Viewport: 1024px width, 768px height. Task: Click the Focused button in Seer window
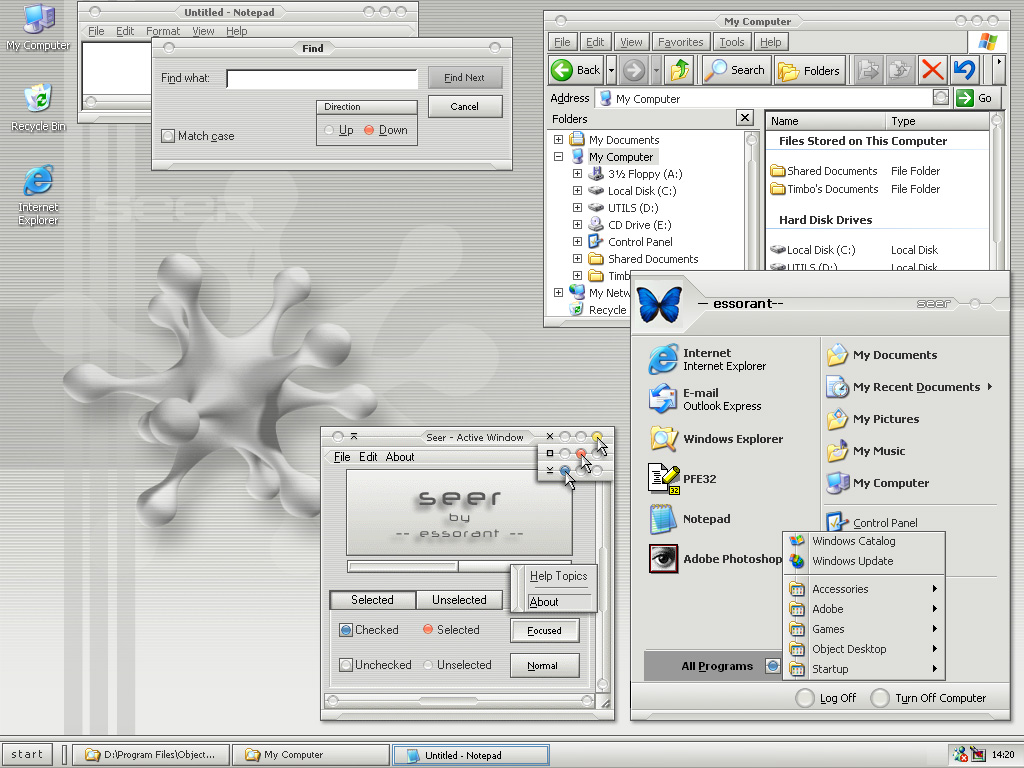click(544, 631)
